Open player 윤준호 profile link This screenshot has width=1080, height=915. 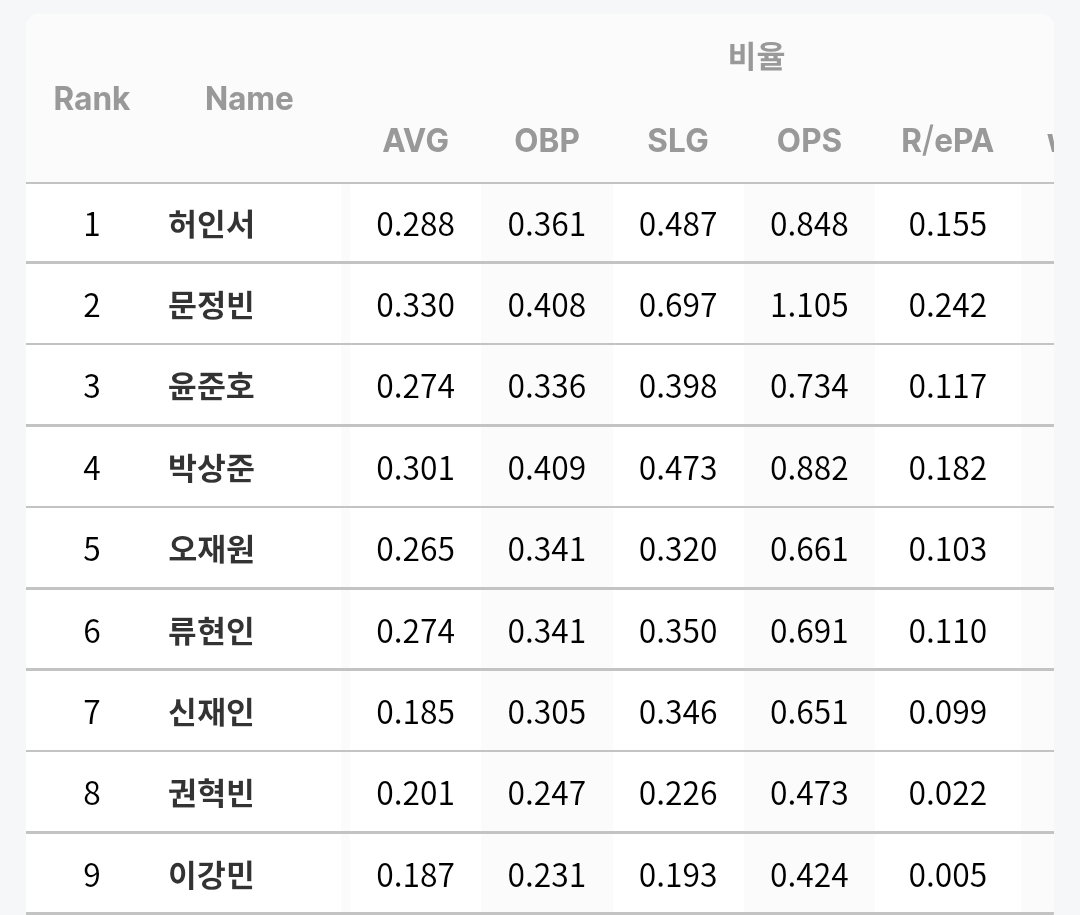point(211,387)
